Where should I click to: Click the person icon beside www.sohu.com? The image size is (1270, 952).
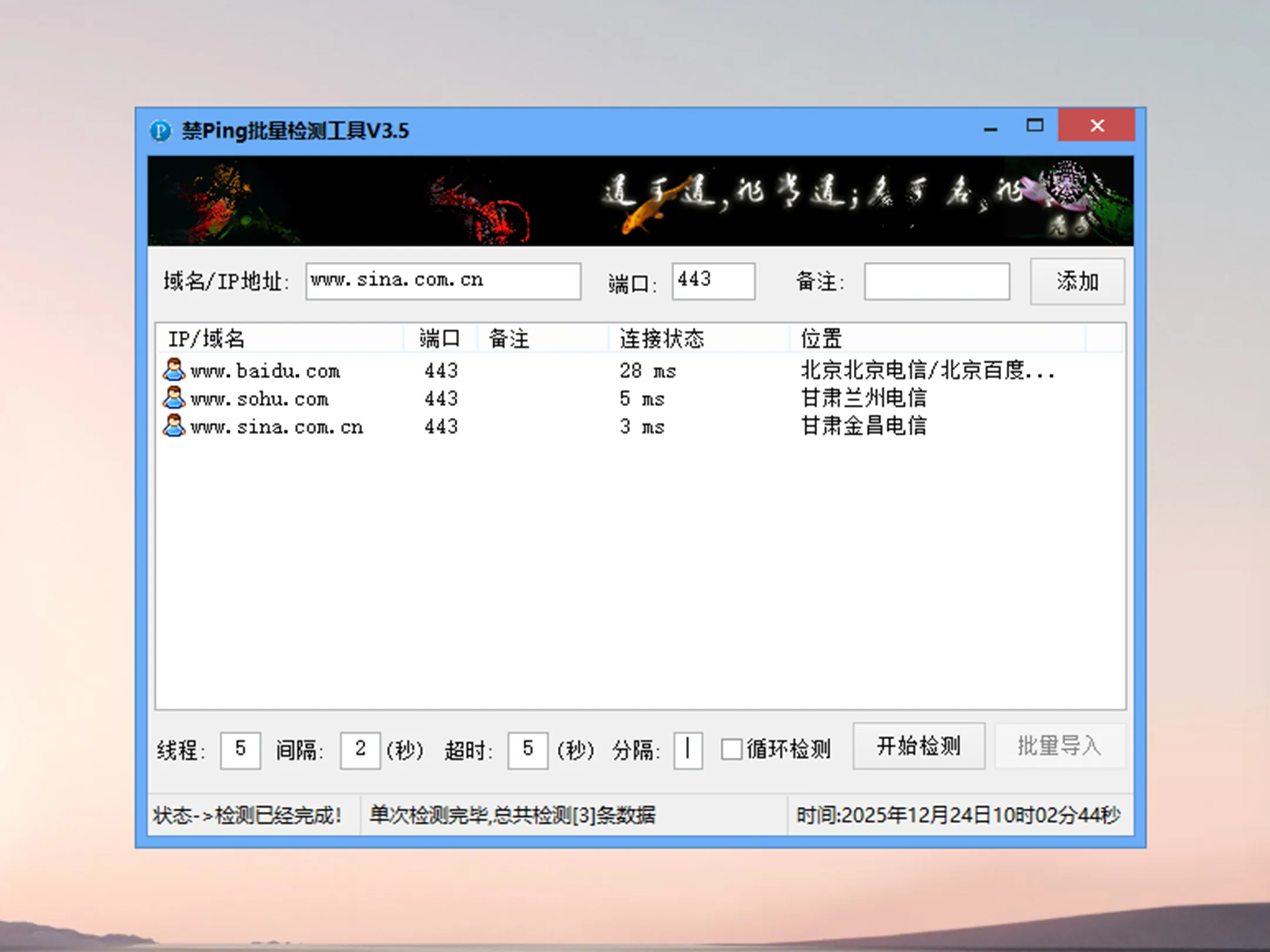(173, 398)
